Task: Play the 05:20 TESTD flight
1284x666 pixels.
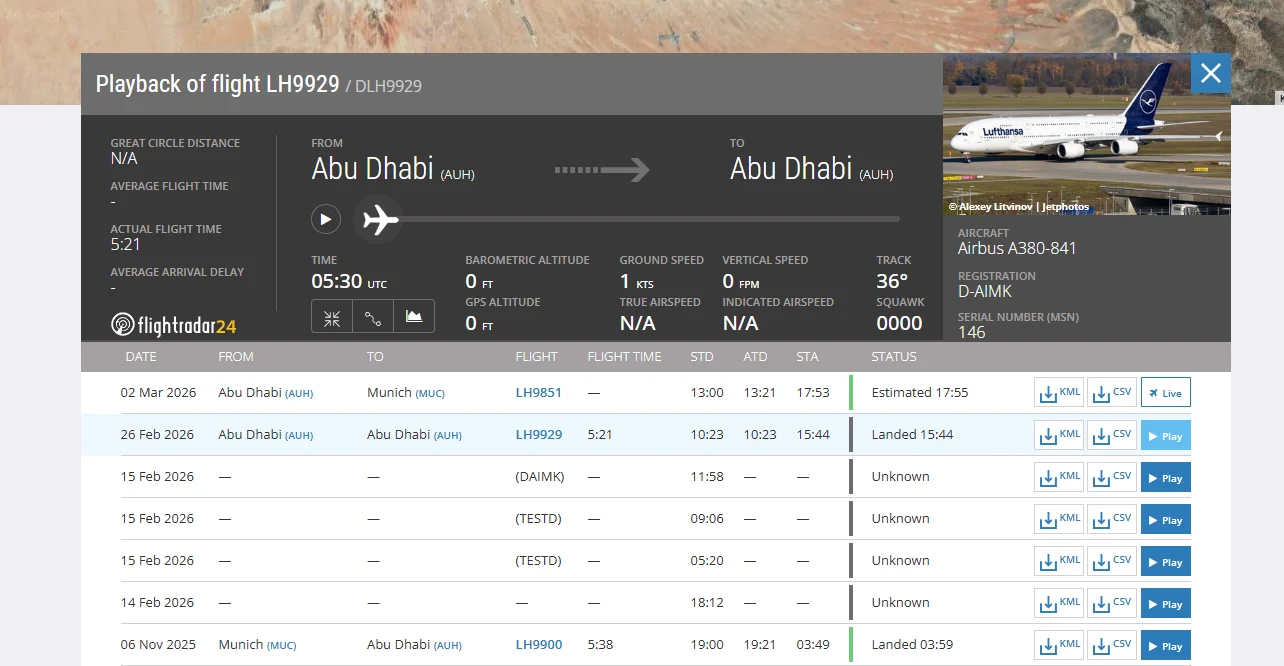Action: [1166, 561]
